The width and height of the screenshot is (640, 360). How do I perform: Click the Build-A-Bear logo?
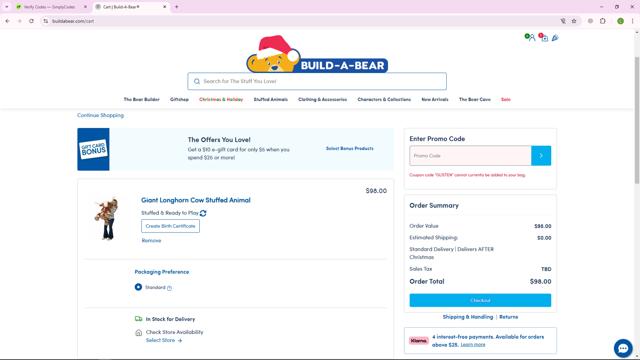317,54
